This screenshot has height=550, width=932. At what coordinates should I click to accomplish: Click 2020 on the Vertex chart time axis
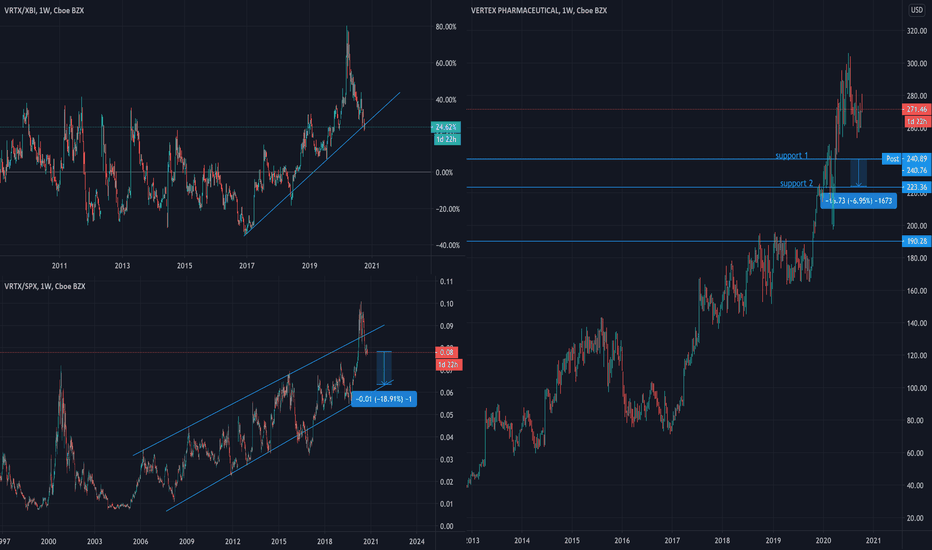[823, 541]
